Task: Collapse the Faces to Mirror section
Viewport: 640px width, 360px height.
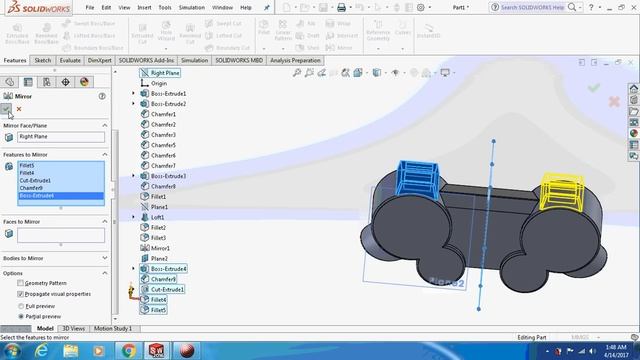Action: (105, 222)
